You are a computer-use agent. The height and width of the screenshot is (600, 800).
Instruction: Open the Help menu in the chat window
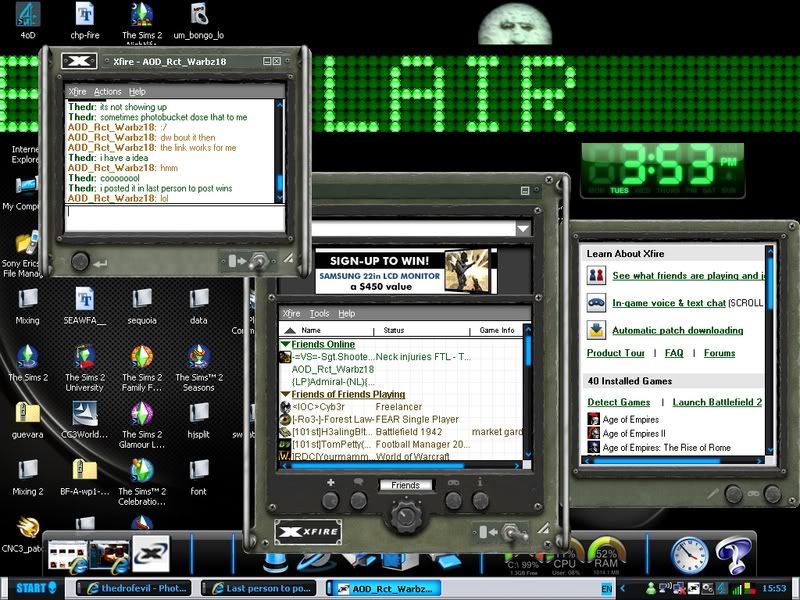pos(137,92)
